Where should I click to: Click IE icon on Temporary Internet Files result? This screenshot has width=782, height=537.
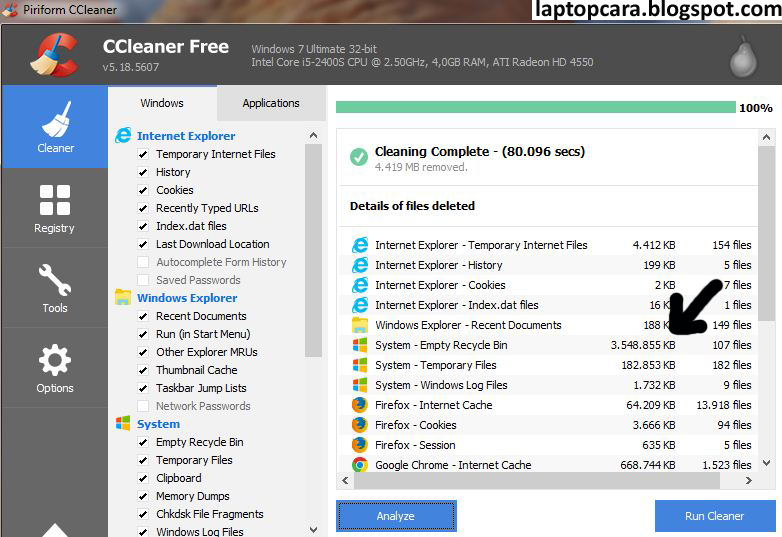(360, 245)
